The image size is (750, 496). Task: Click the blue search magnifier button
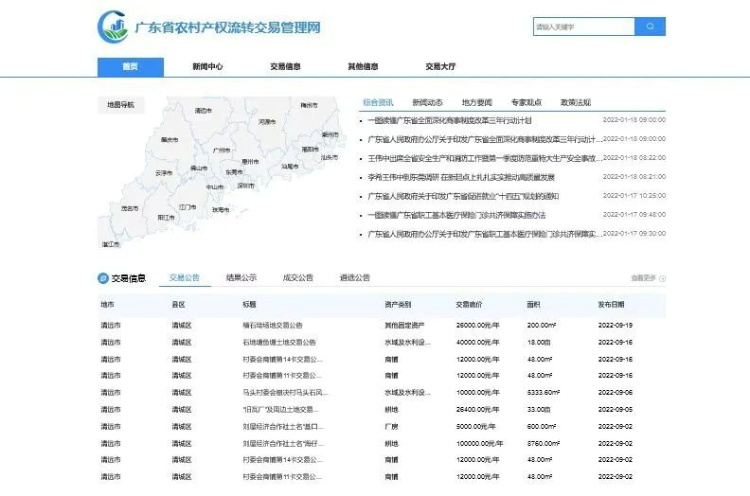[650, 27]
